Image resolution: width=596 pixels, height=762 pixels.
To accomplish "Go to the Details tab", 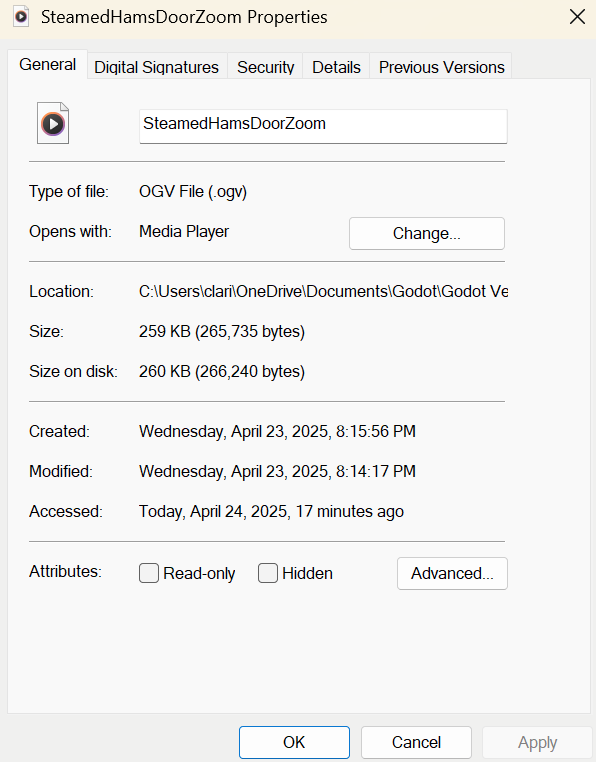I will 336,67.
